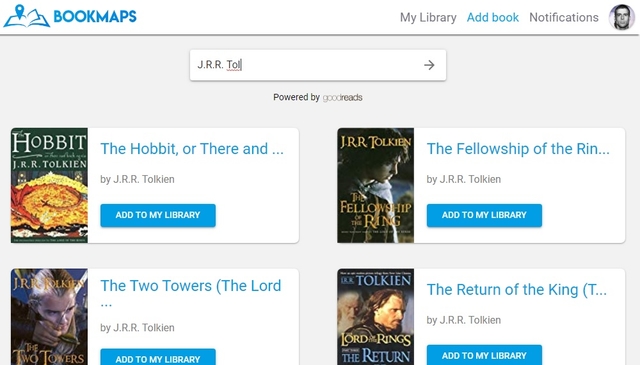
Task: Open My Library page
Action: [428, 18]
